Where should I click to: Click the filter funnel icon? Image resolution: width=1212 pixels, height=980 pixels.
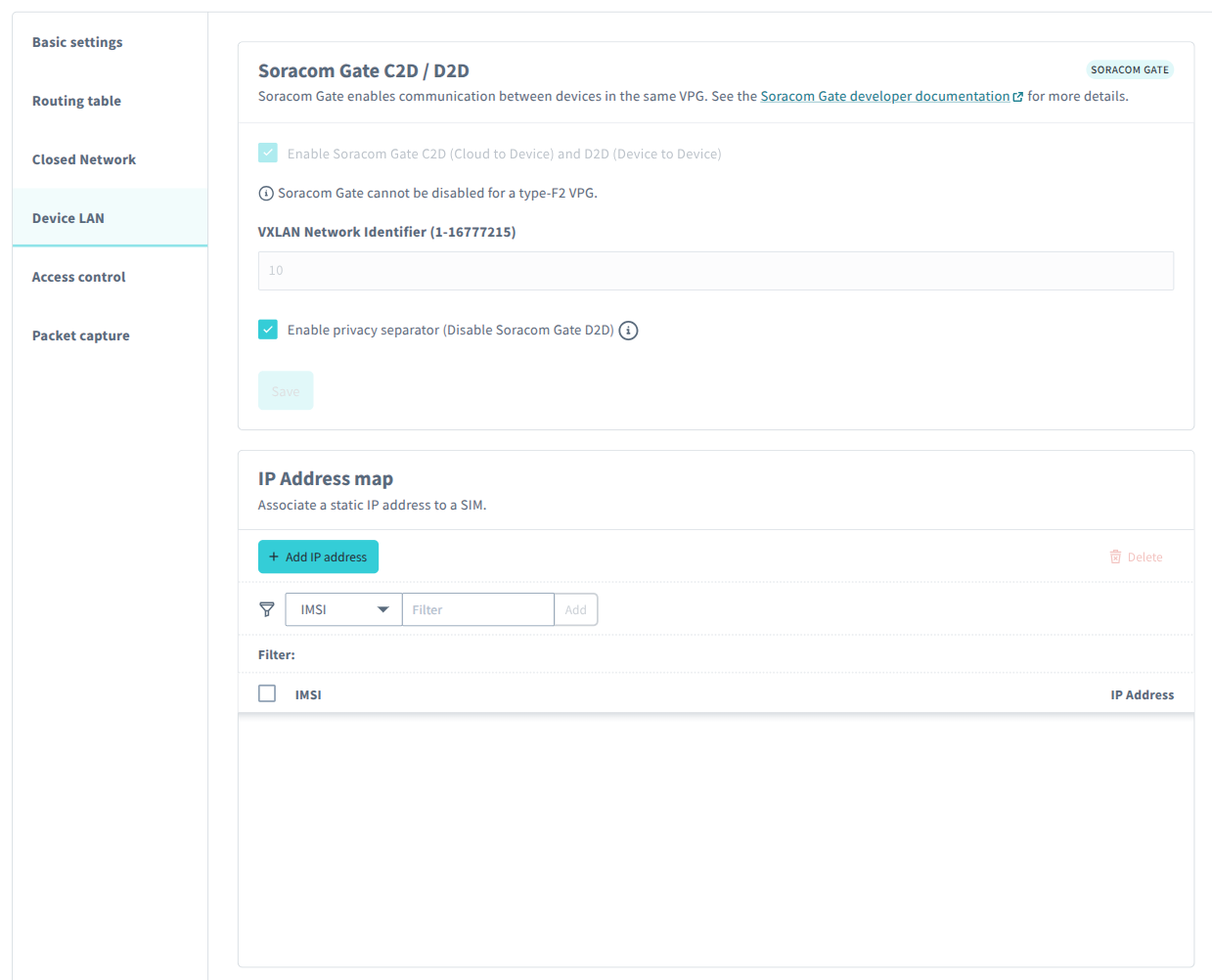266,609
